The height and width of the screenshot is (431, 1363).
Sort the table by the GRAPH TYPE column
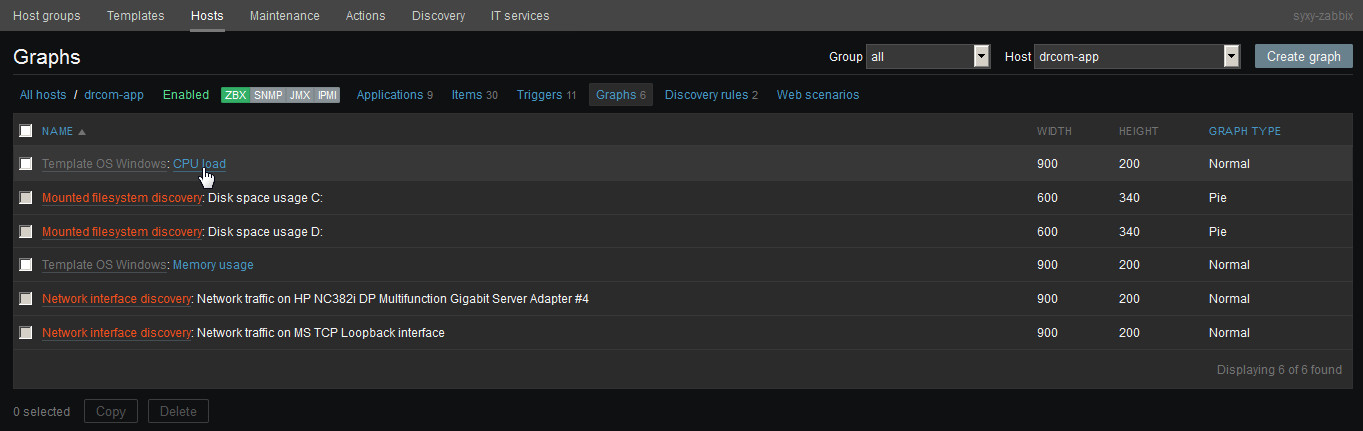tap(1244, 131)
